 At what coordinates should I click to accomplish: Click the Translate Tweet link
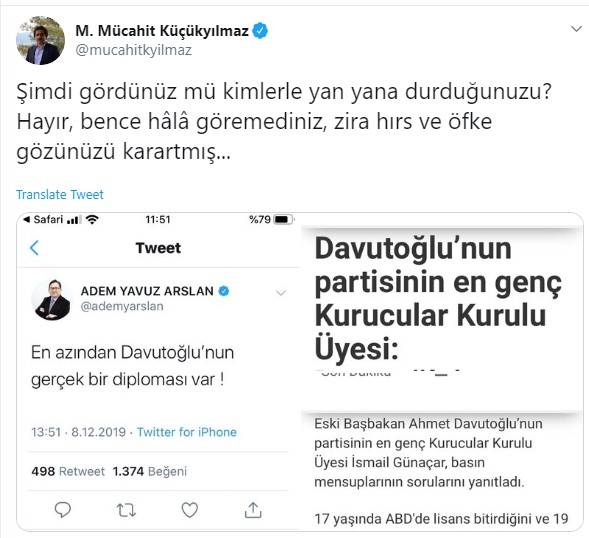[x=60, y=194]
